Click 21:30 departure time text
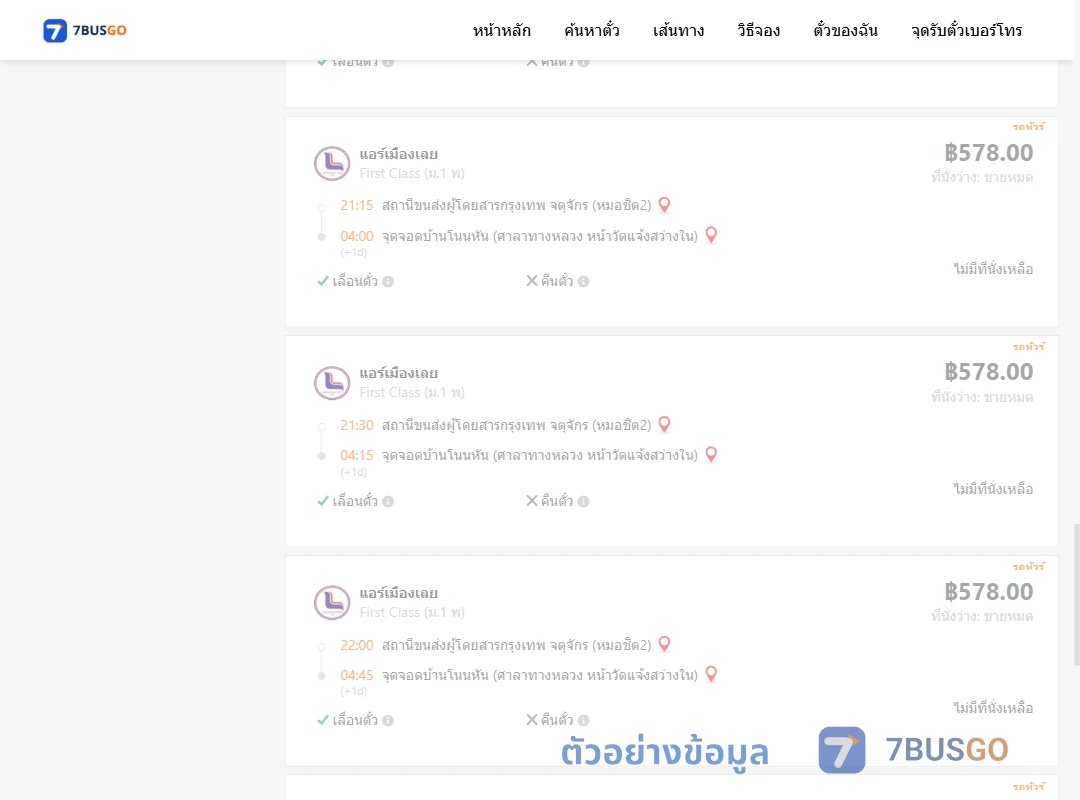Viewport: 1080px width, 800px height. (357, 425)
